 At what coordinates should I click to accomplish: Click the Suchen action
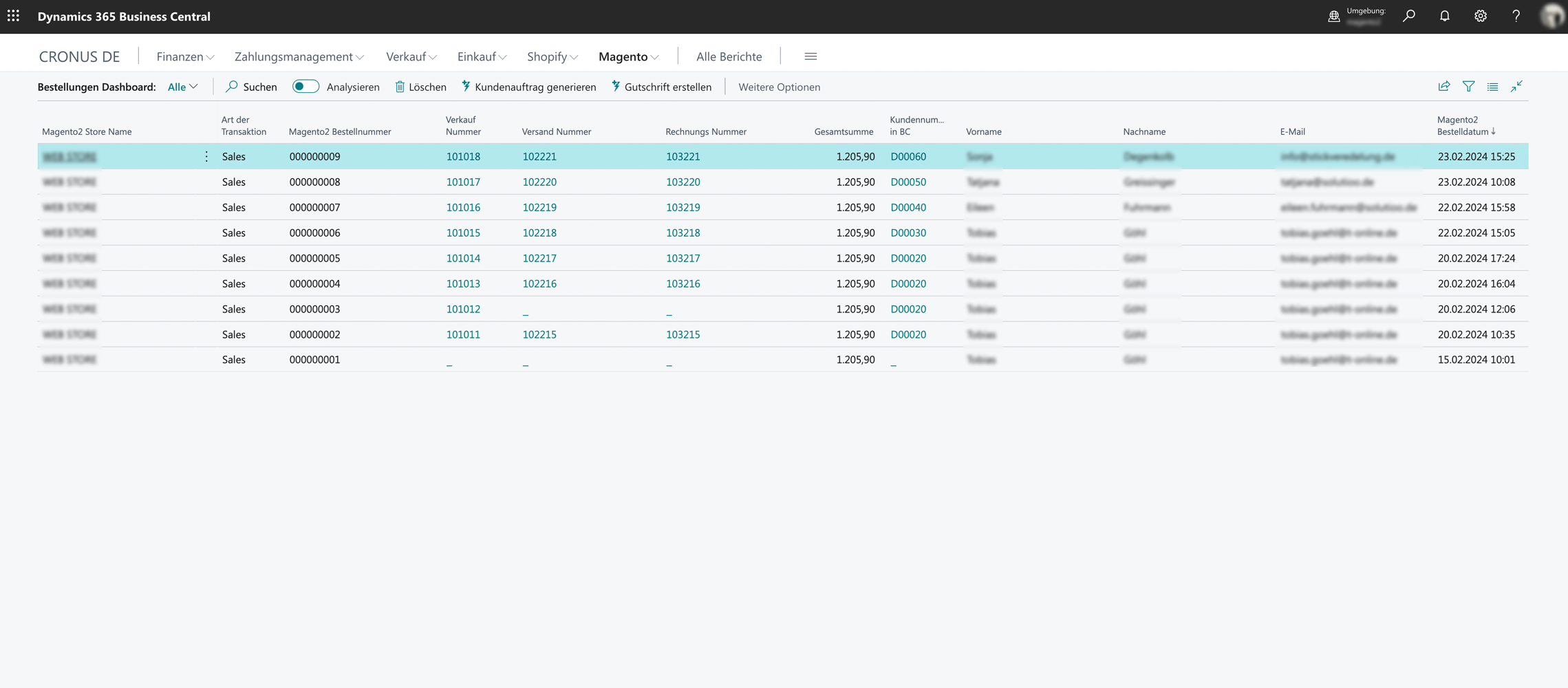click(252, 87)
